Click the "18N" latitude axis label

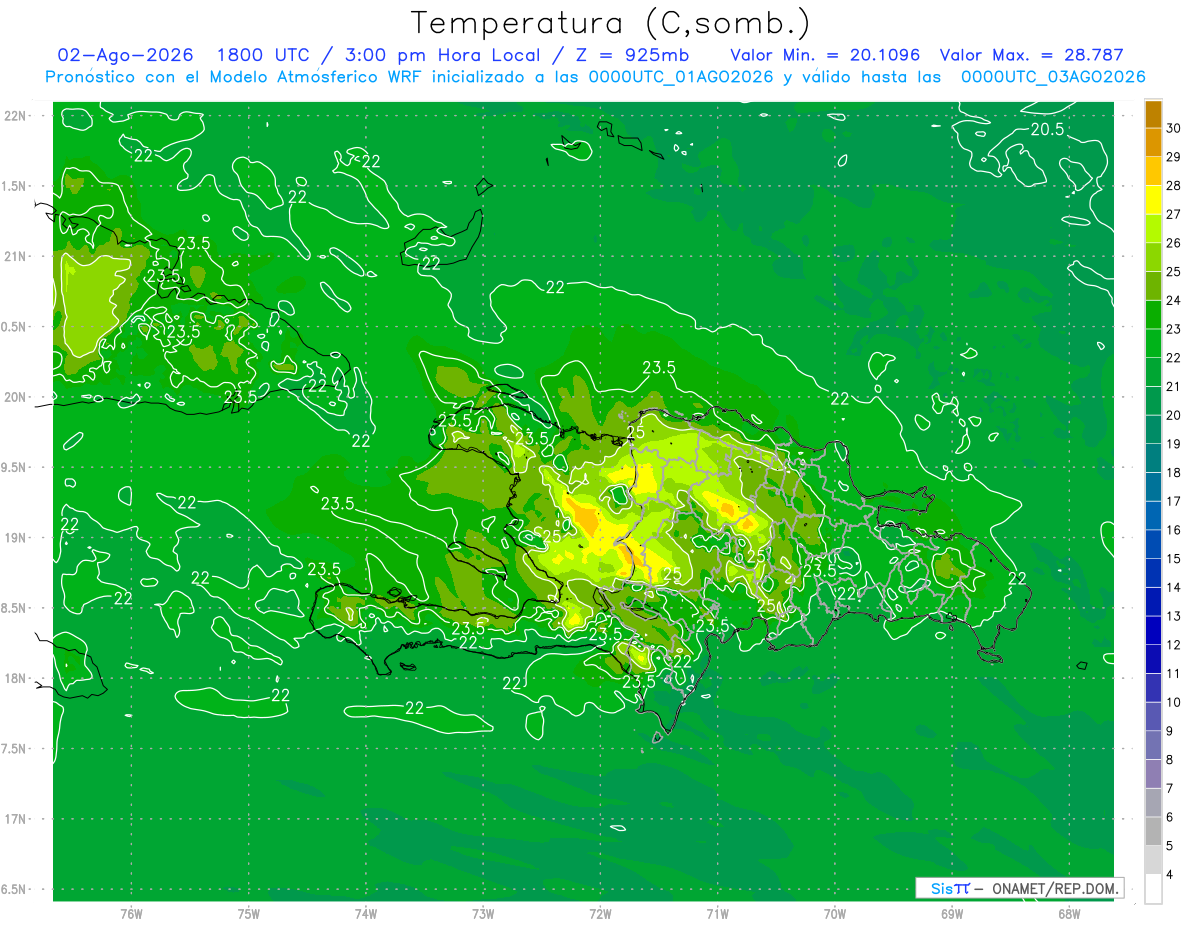point(16,678)
